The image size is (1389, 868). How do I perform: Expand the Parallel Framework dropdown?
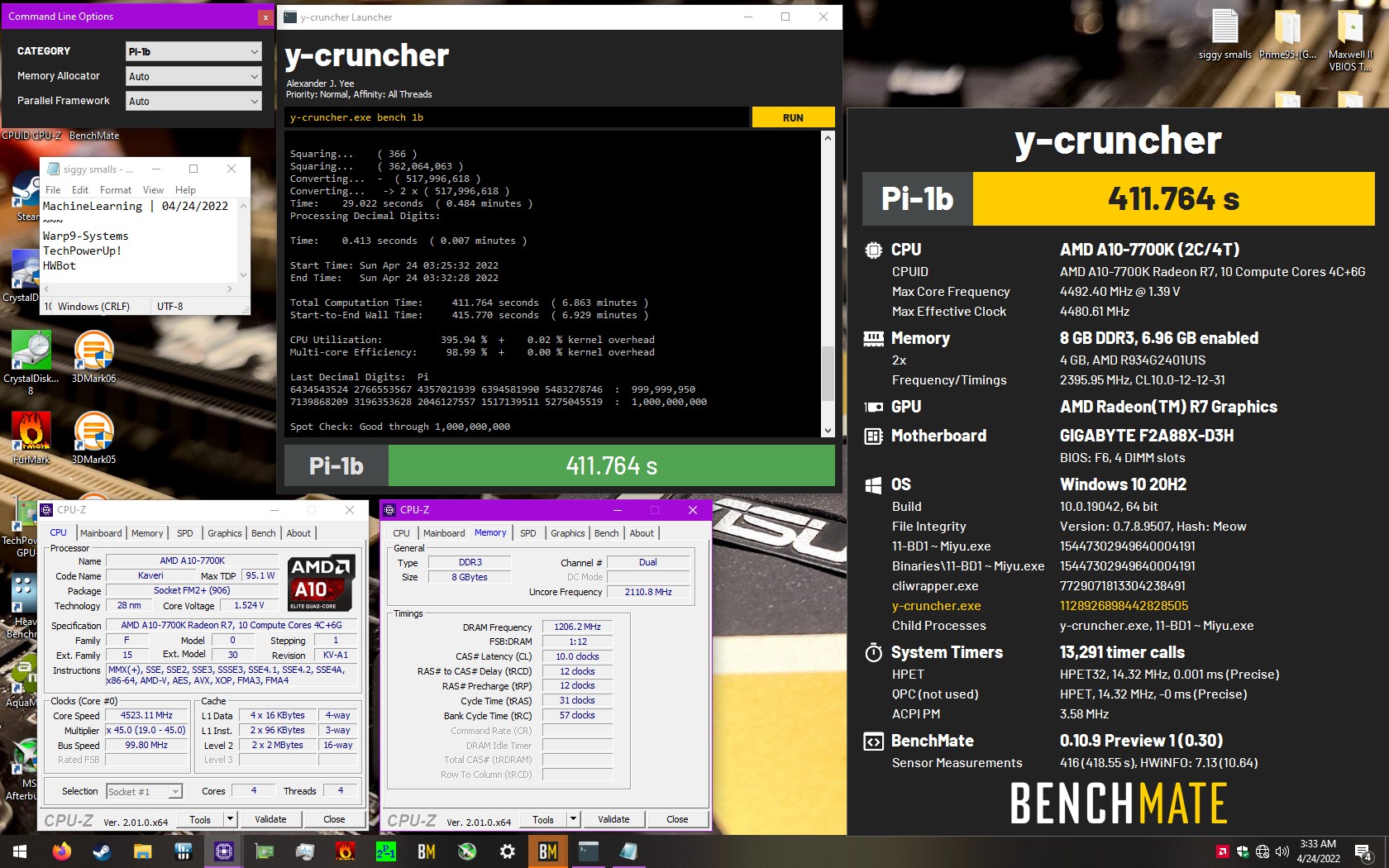pyautogui.click(x=193, y=101)
